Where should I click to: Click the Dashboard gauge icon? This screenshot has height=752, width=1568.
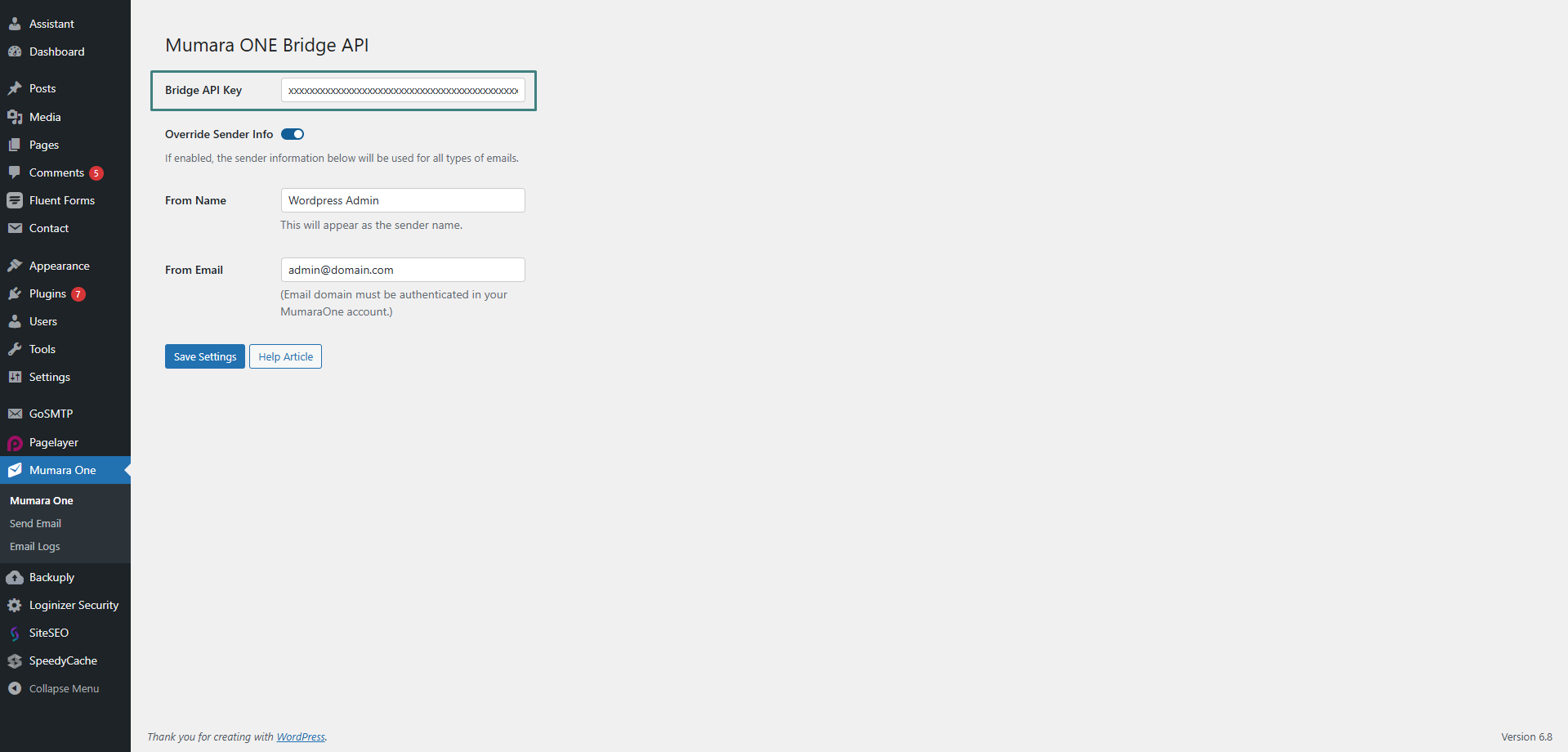[15, 51]
